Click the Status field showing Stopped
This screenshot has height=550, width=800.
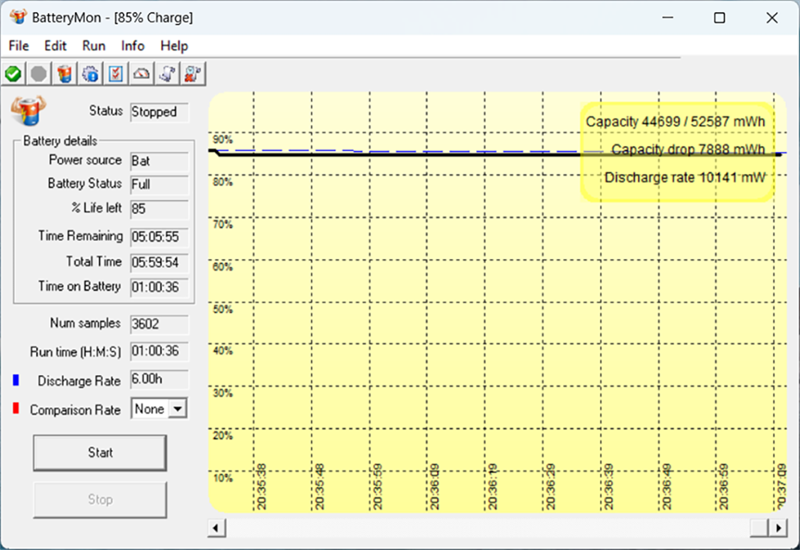159,112
